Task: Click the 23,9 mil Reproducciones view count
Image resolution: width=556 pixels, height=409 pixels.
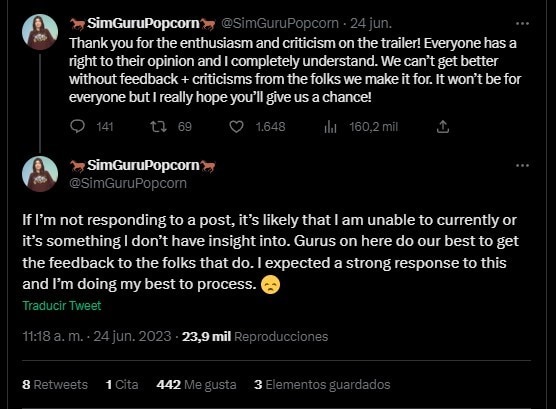Action: pyautogui.click(x=255, y=336)
